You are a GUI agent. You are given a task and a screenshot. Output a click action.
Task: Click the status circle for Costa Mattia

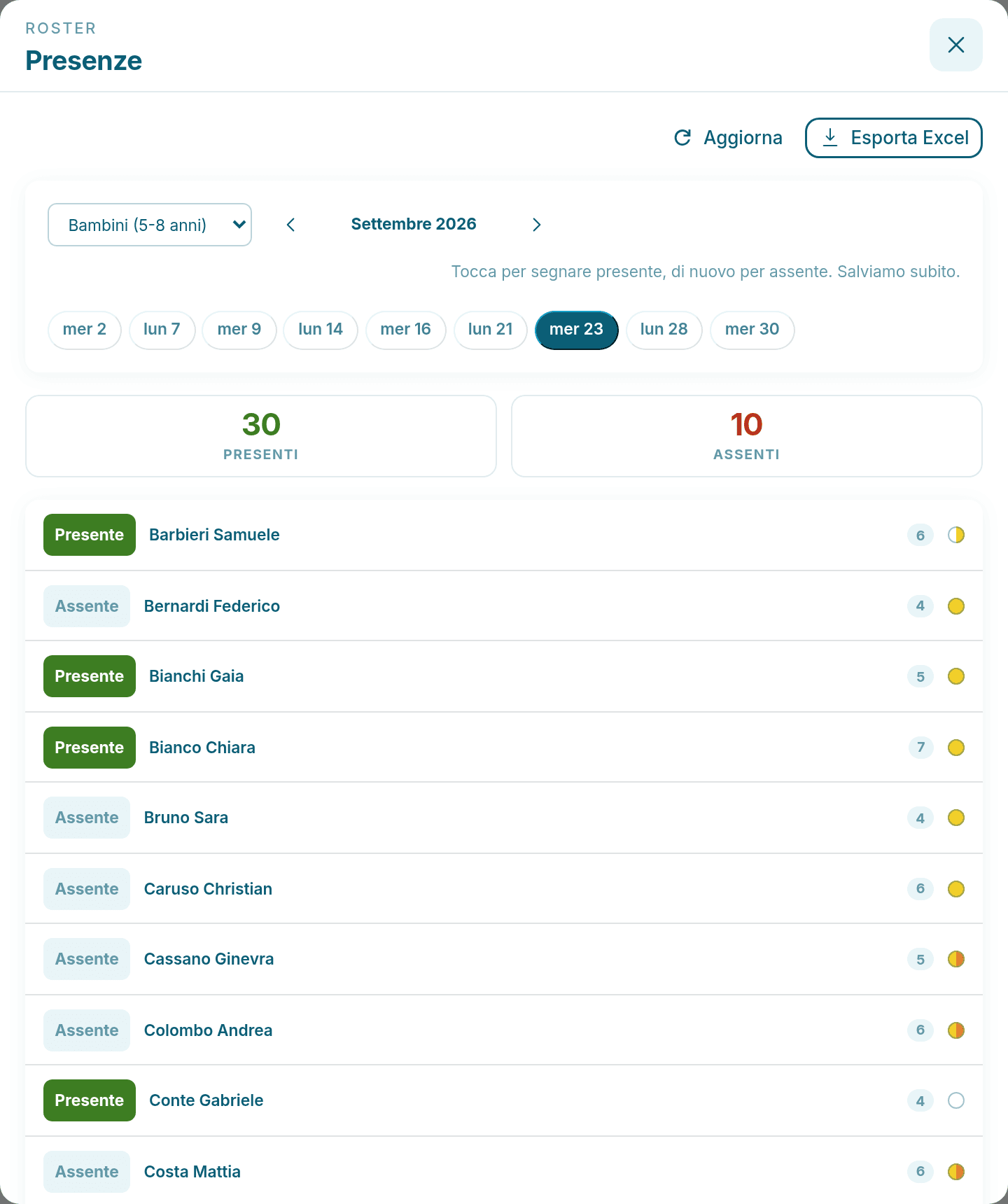956,1172
